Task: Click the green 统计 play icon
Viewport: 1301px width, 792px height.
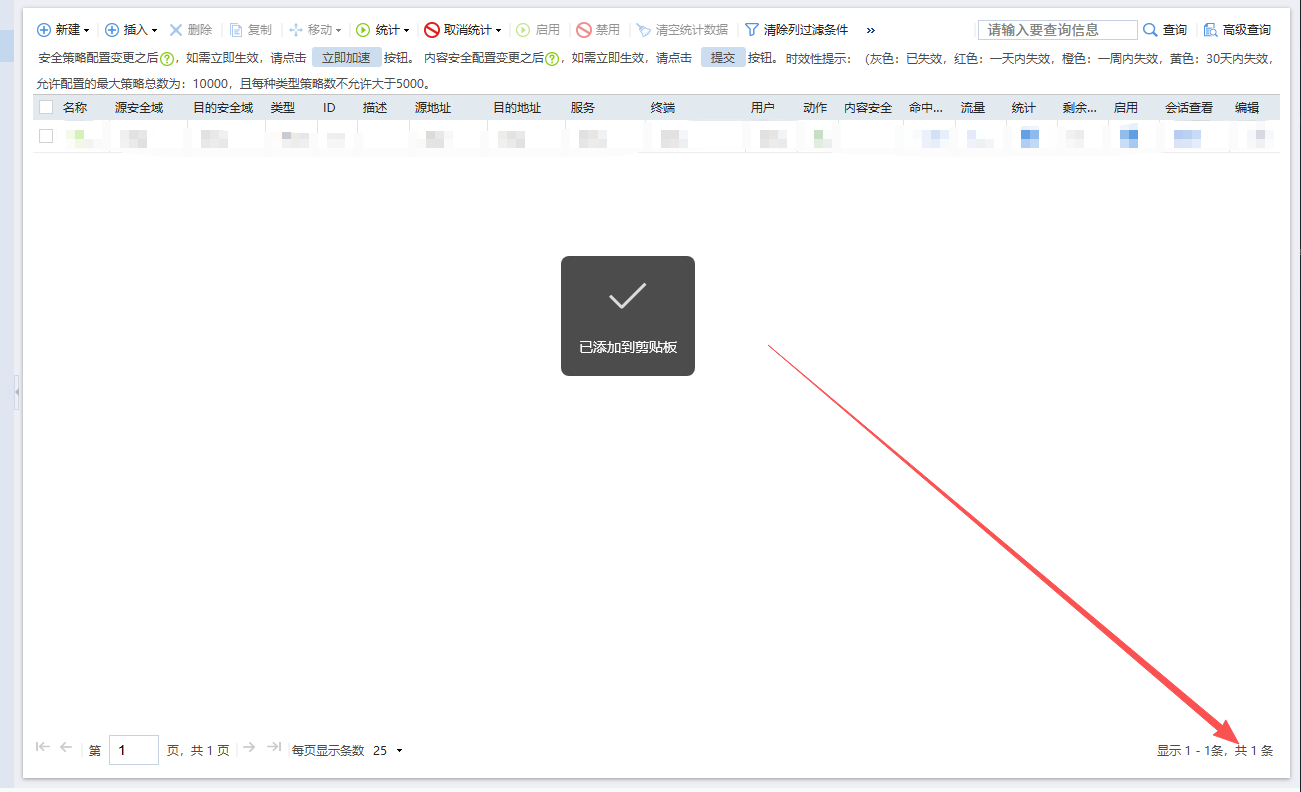Action: (363, 30)
